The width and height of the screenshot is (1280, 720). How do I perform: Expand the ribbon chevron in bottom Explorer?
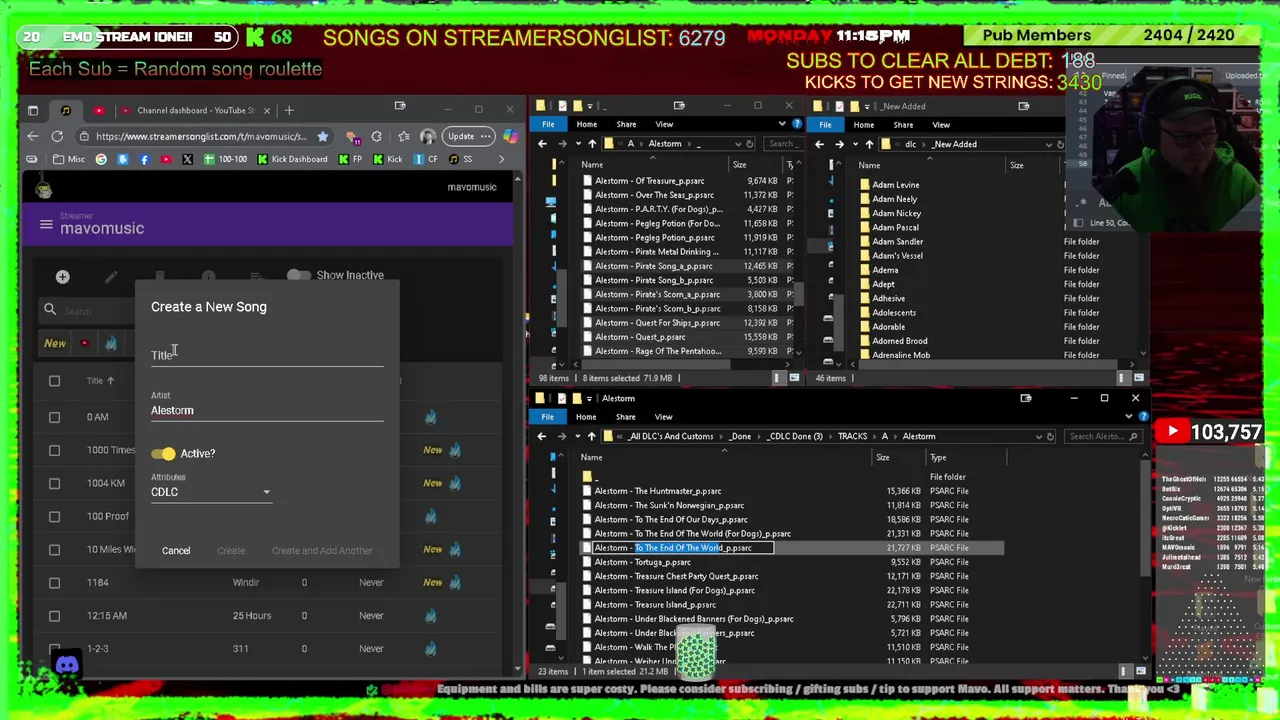(x=1130, y=417)
